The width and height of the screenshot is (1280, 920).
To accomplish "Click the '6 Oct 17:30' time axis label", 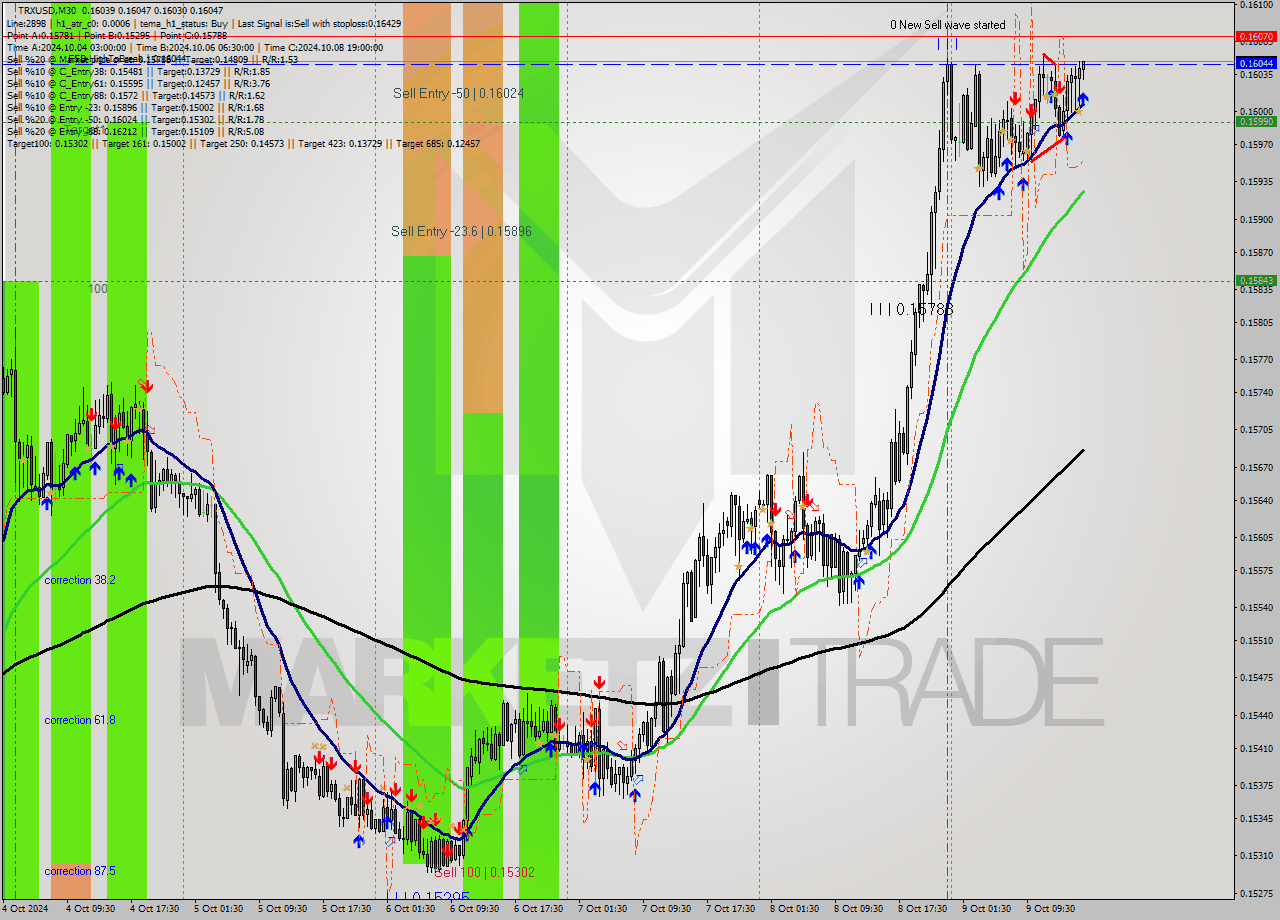I will [538, 909].
